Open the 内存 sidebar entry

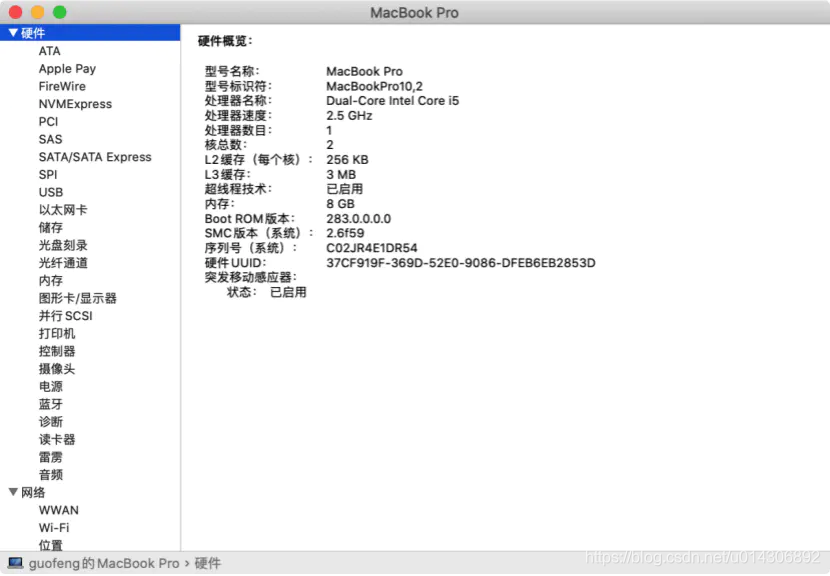coord(51,281)
